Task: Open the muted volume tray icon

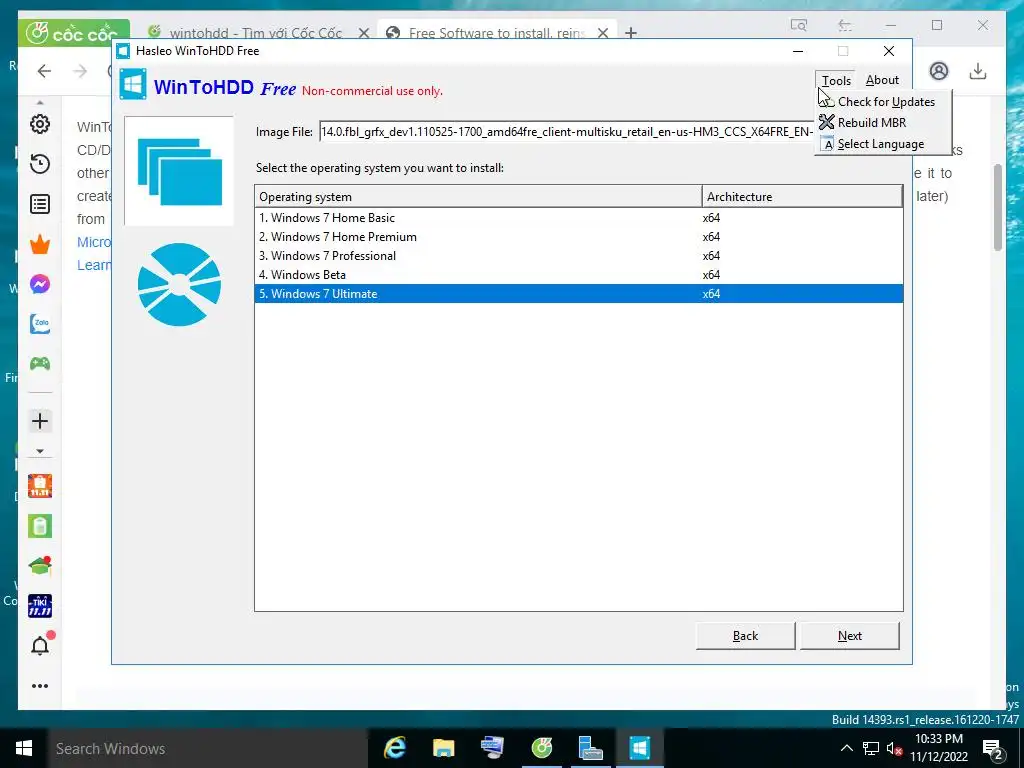Action: 895,748
